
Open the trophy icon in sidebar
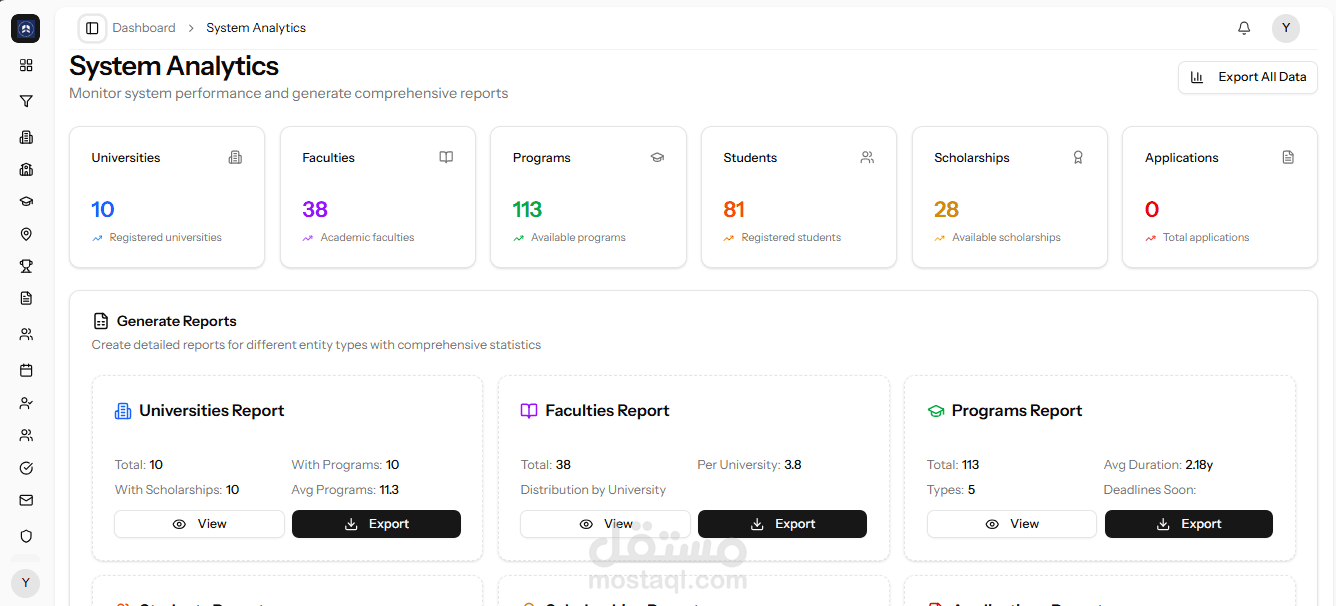point(26,266)
